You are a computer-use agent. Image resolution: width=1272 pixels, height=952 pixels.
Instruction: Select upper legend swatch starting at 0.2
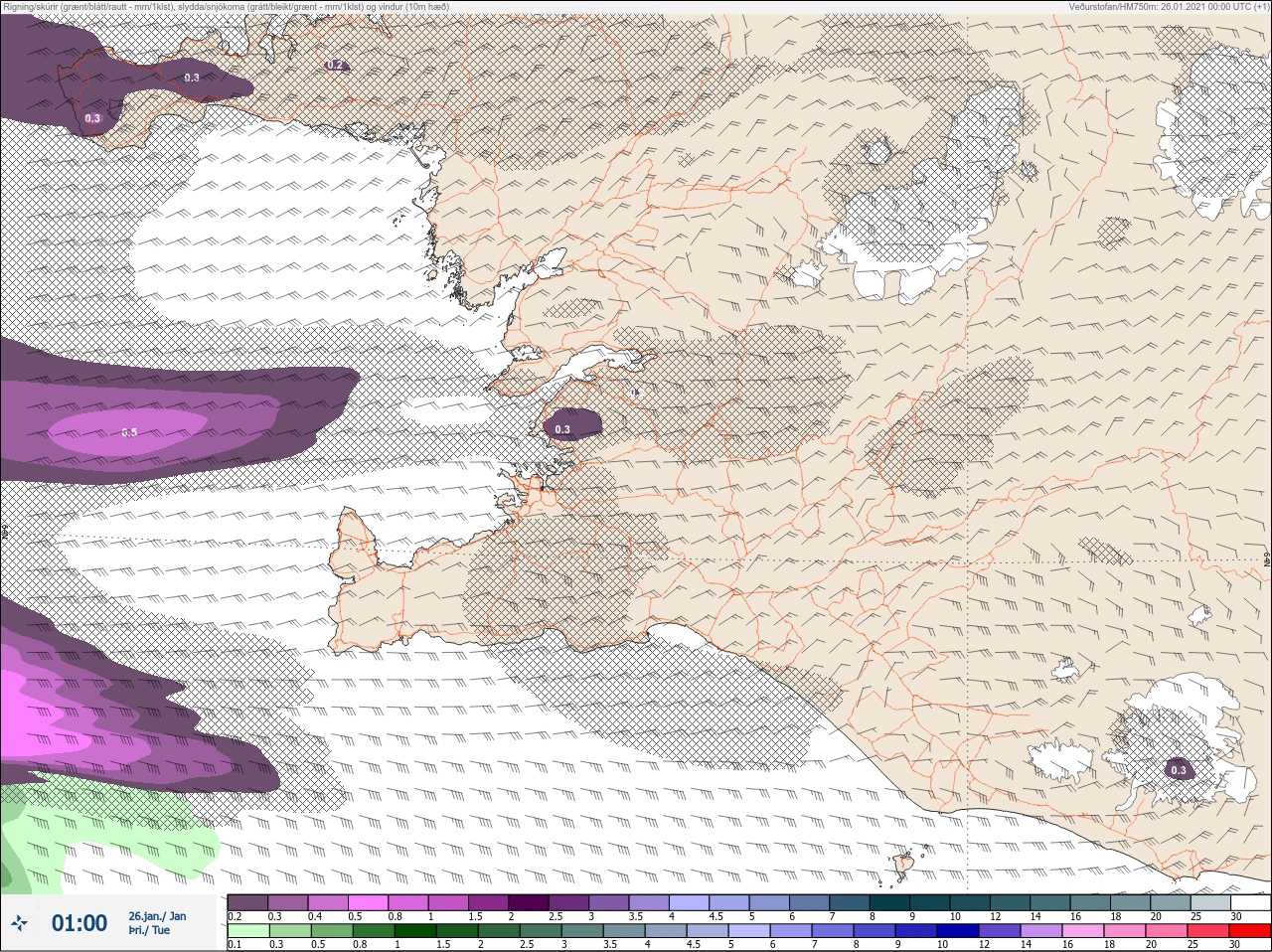click(247, 902)
